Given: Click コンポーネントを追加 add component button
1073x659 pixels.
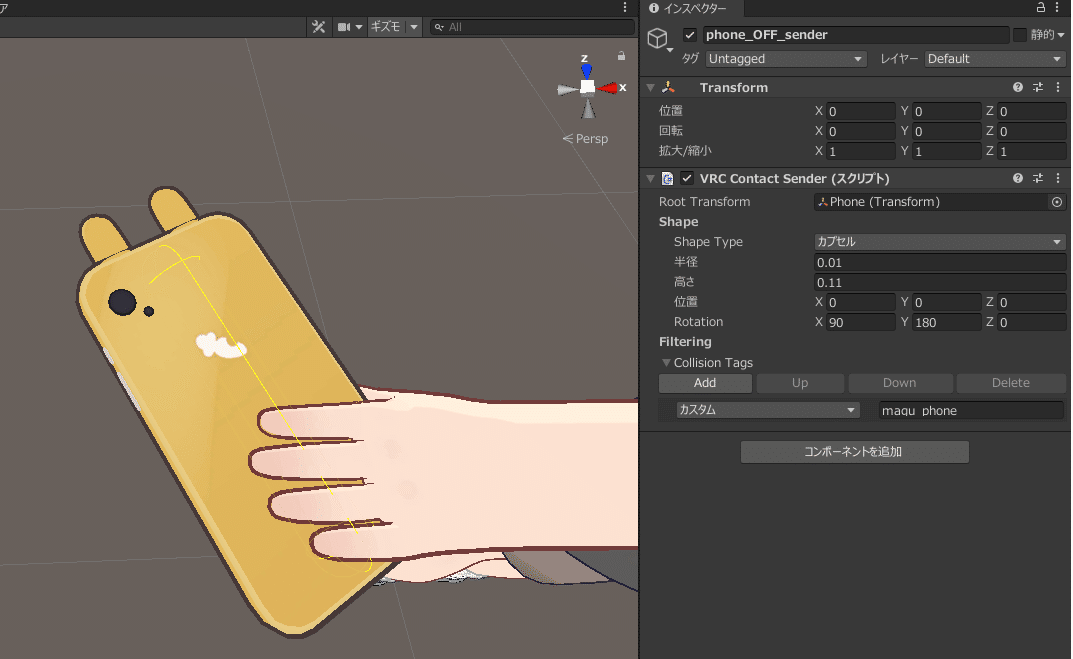Looking at the screenshot, I should click(854, 452).
